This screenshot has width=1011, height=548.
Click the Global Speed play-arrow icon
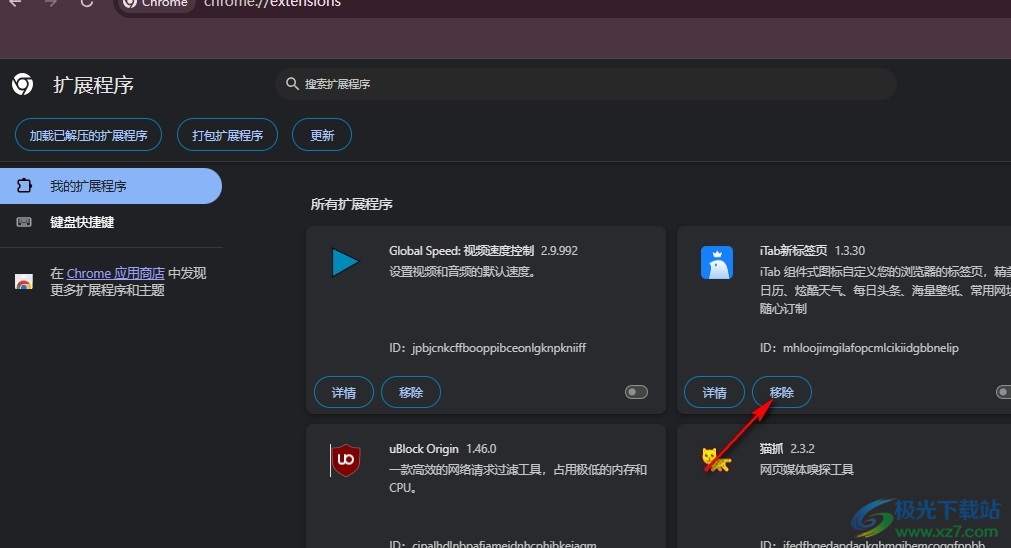tap(345, 262)
